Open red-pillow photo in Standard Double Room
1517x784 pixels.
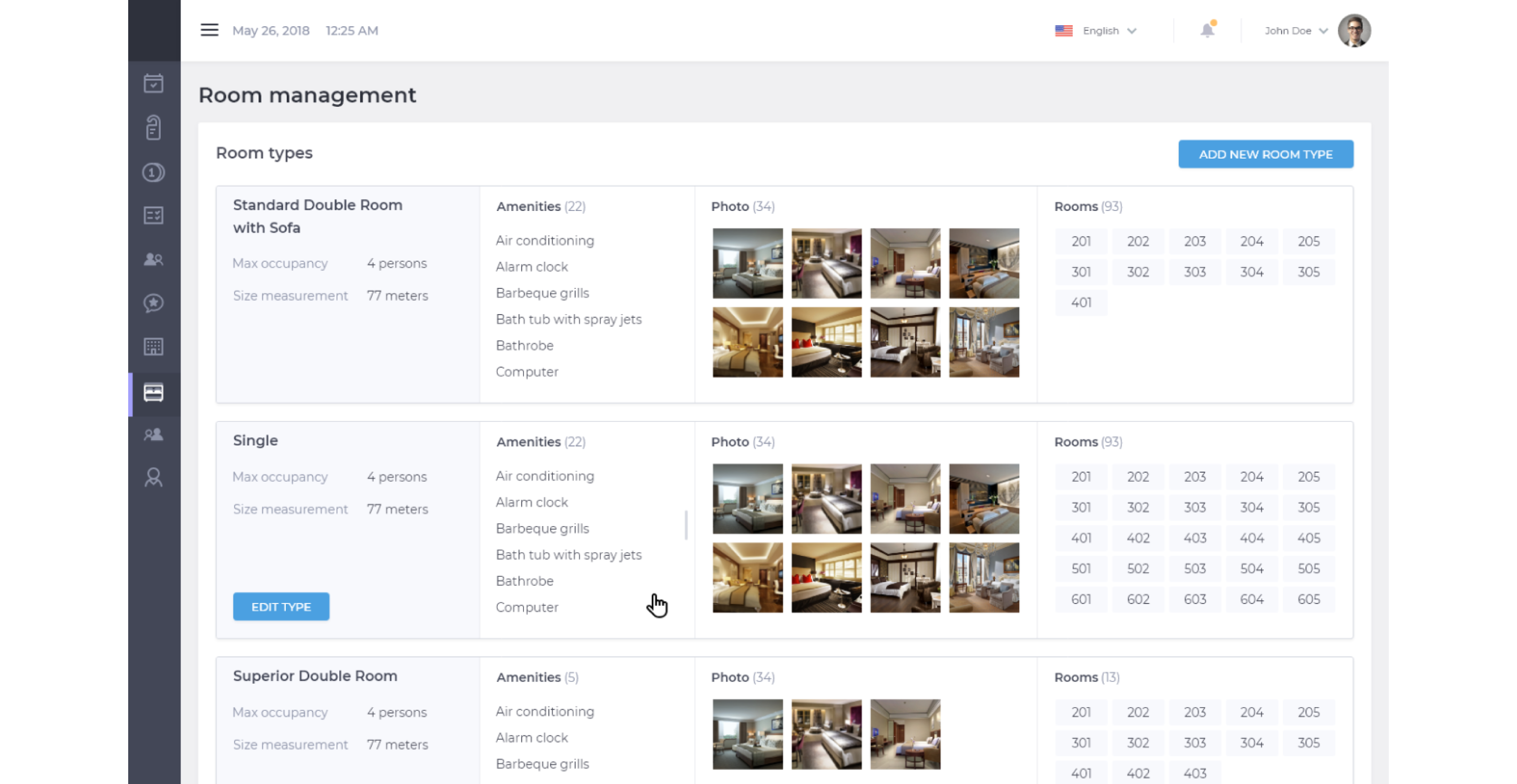click(x=826, y=342)
